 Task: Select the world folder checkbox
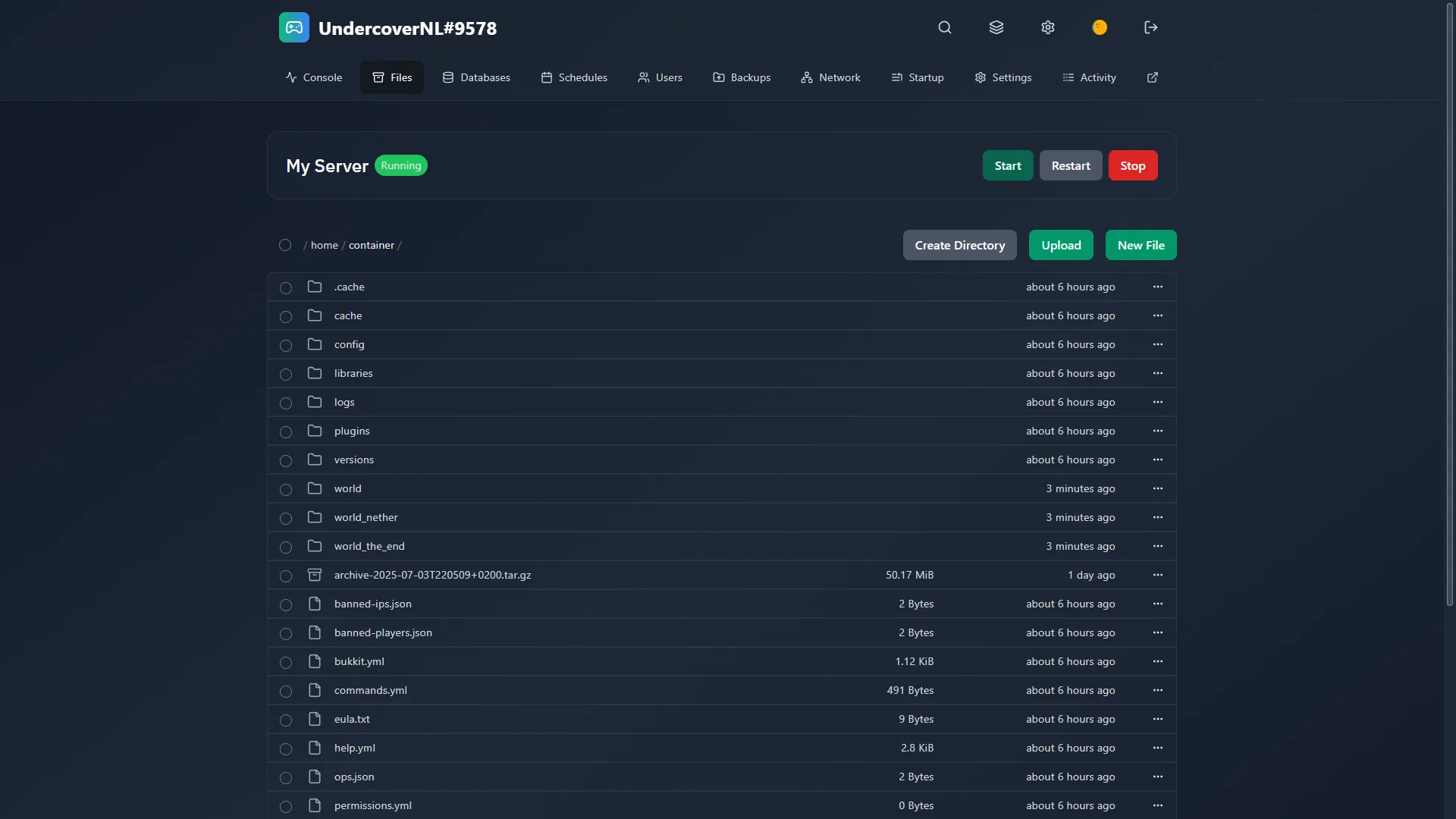286,490
